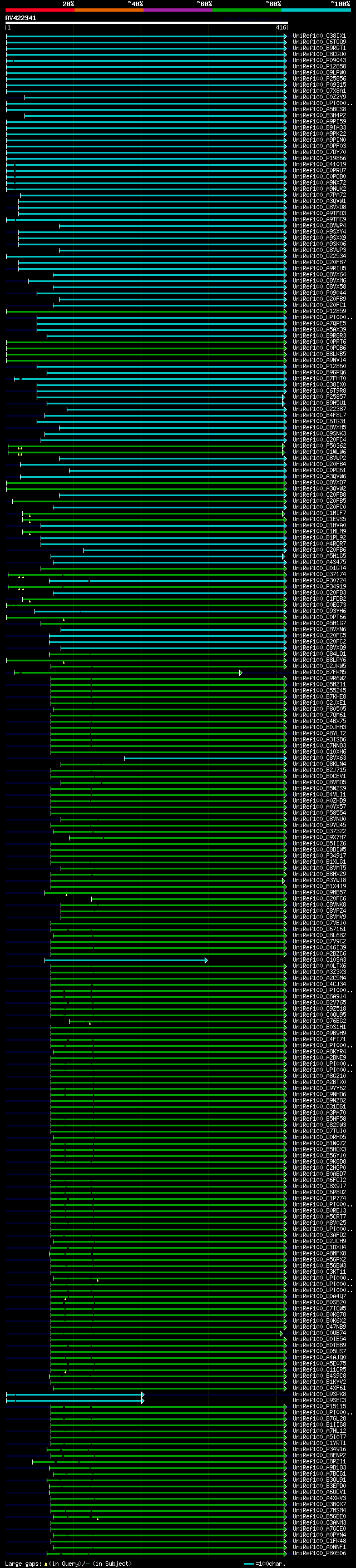Select label UniRef100_P50362
The width and height of the screenshot is (356, 1568).
click(319, 446)
